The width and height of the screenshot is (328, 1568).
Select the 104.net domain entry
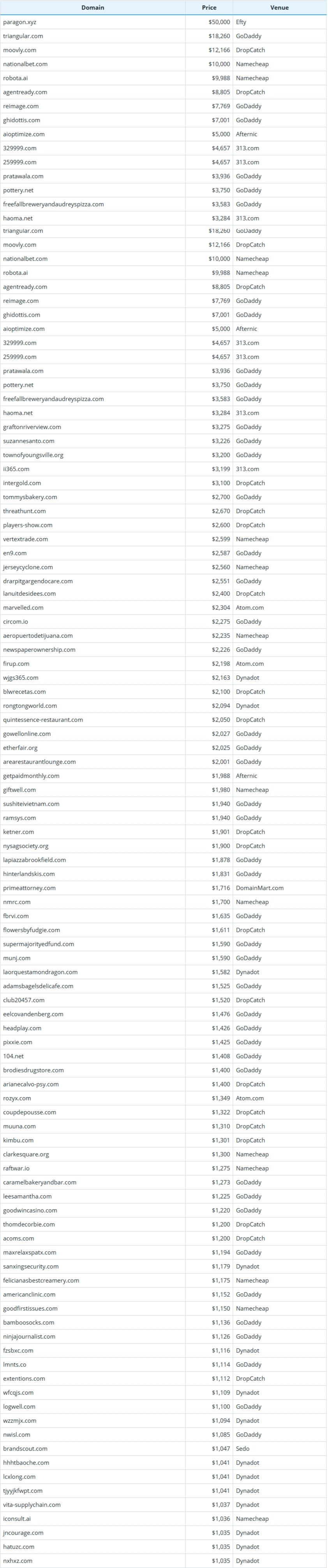(x=13, y=1056)
